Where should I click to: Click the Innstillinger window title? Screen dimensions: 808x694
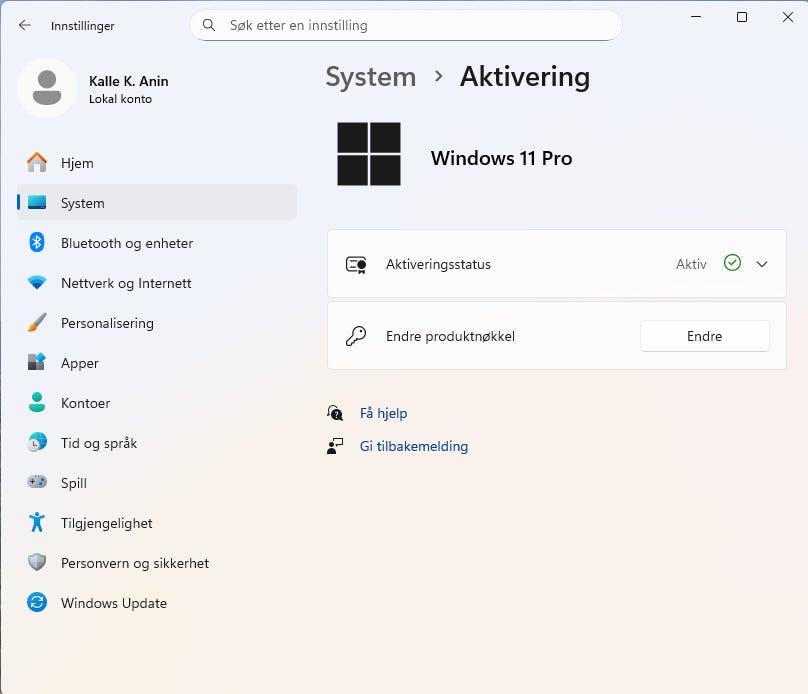coord(82,26)
